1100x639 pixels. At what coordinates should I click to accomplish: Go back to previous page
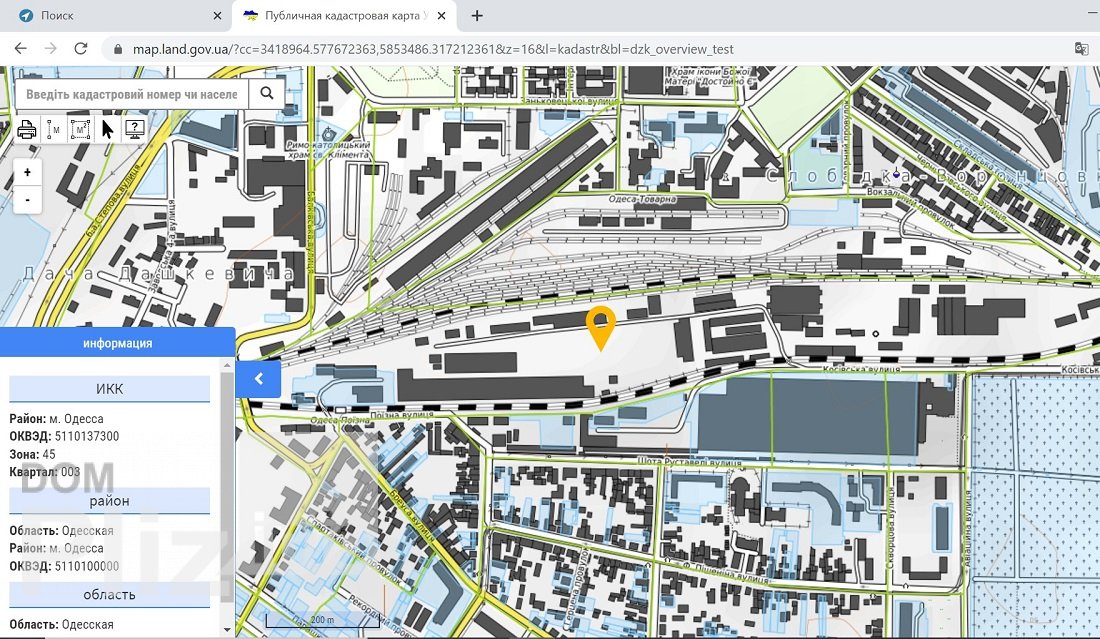click(x=20, y=49)
